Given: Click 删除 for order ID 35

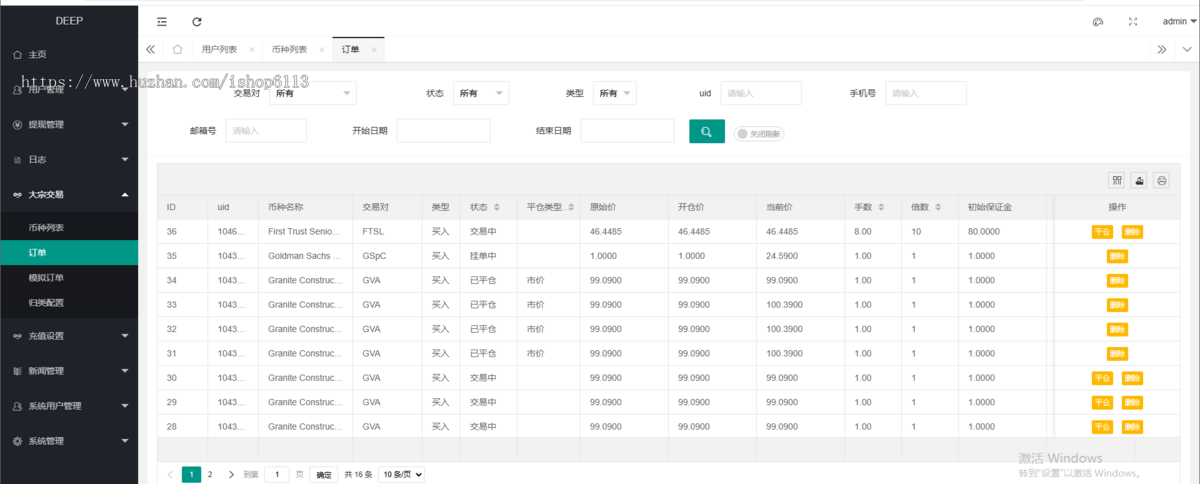Looking at the screenshot, I should click(x=1117, y=256).
